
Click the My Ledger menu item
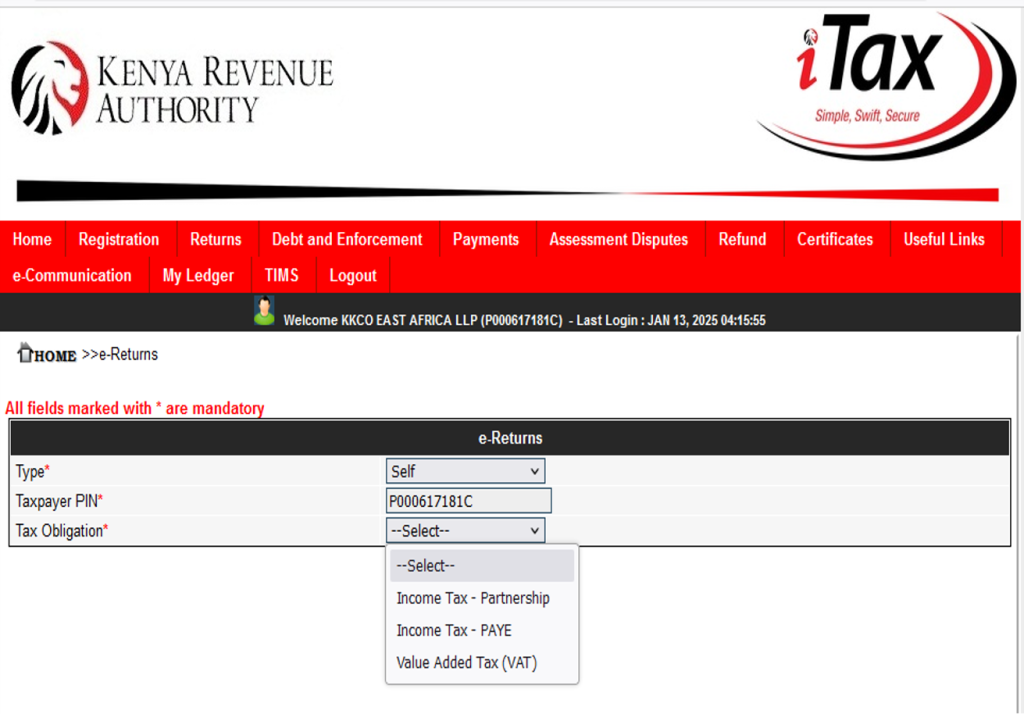tap(198, 275)
